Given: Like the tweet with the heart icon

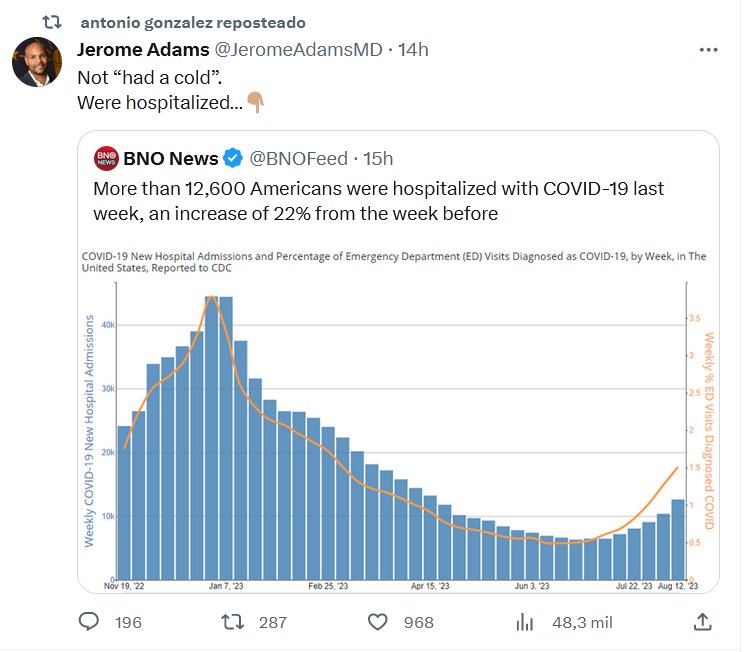Looking at the screenshot, I should pyautogui.click(x=377, y=622).
